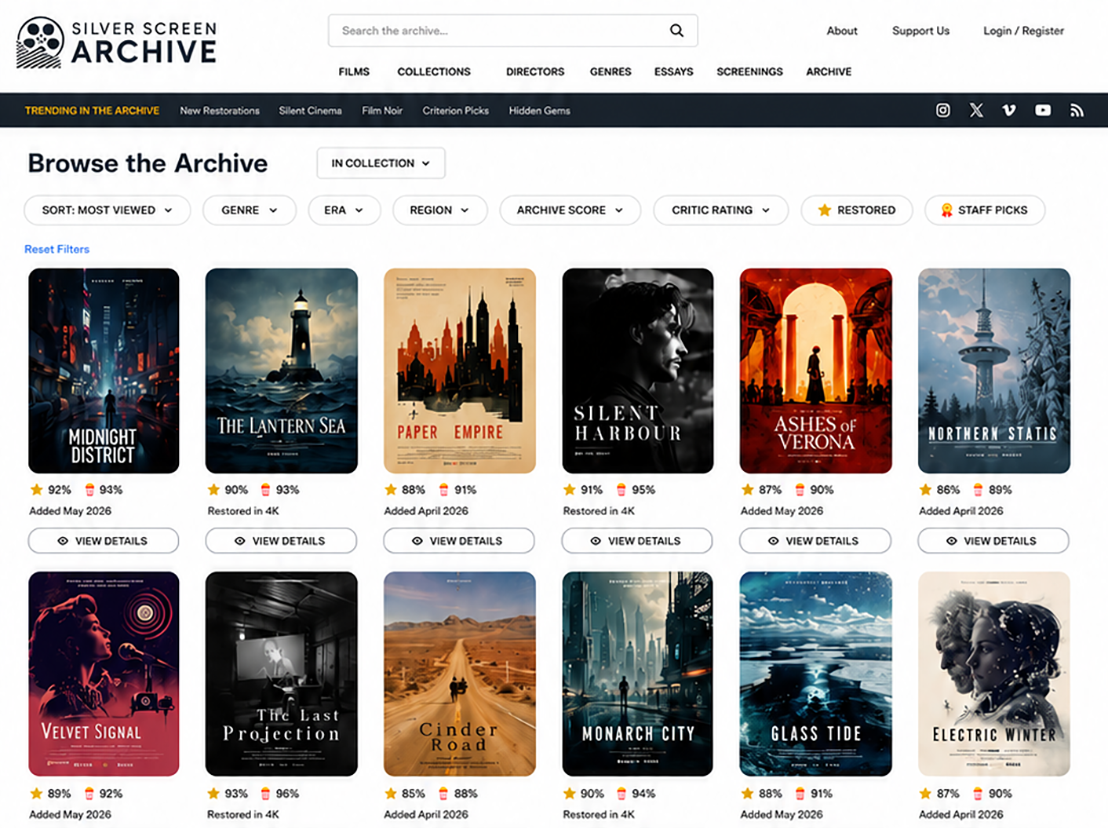The height and width of the screenshot is (828, 1108).
Task: Toggle the Staff Picks filter
Action: (x=984, y=210)
